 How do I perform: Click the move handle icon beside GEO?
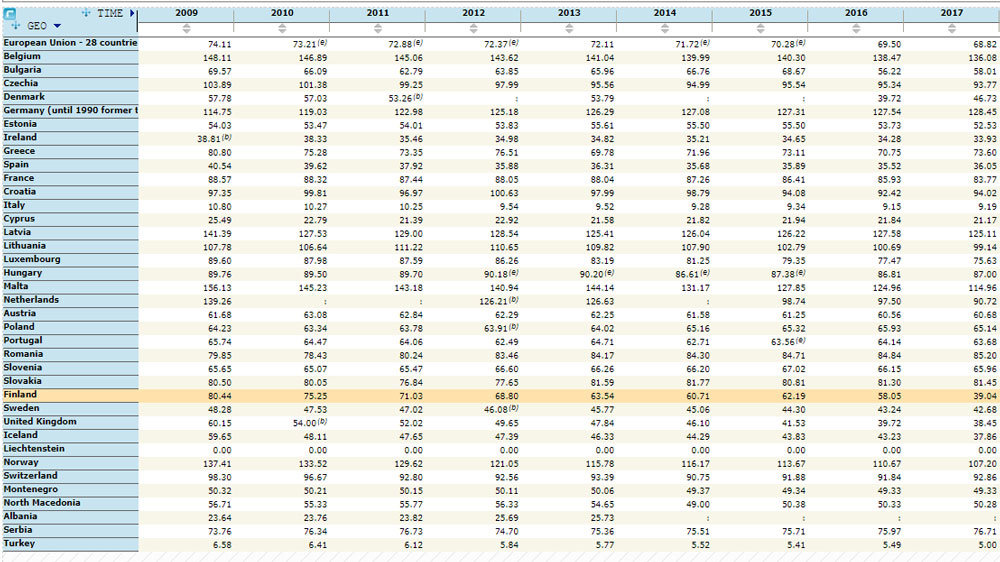tap(17, 26)
